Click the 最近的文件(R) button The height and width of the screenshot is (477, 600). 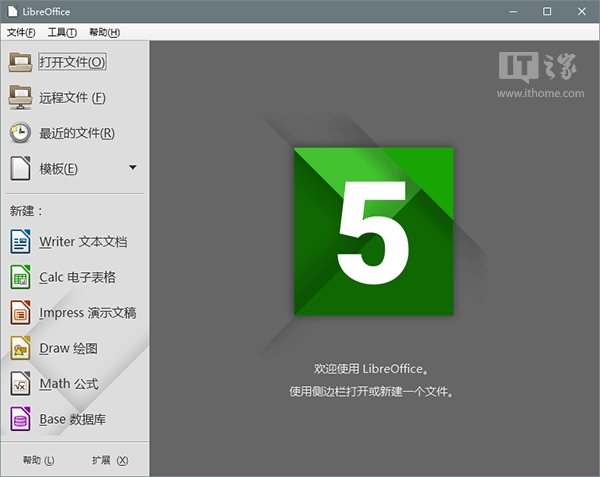(x=77, y=133)
